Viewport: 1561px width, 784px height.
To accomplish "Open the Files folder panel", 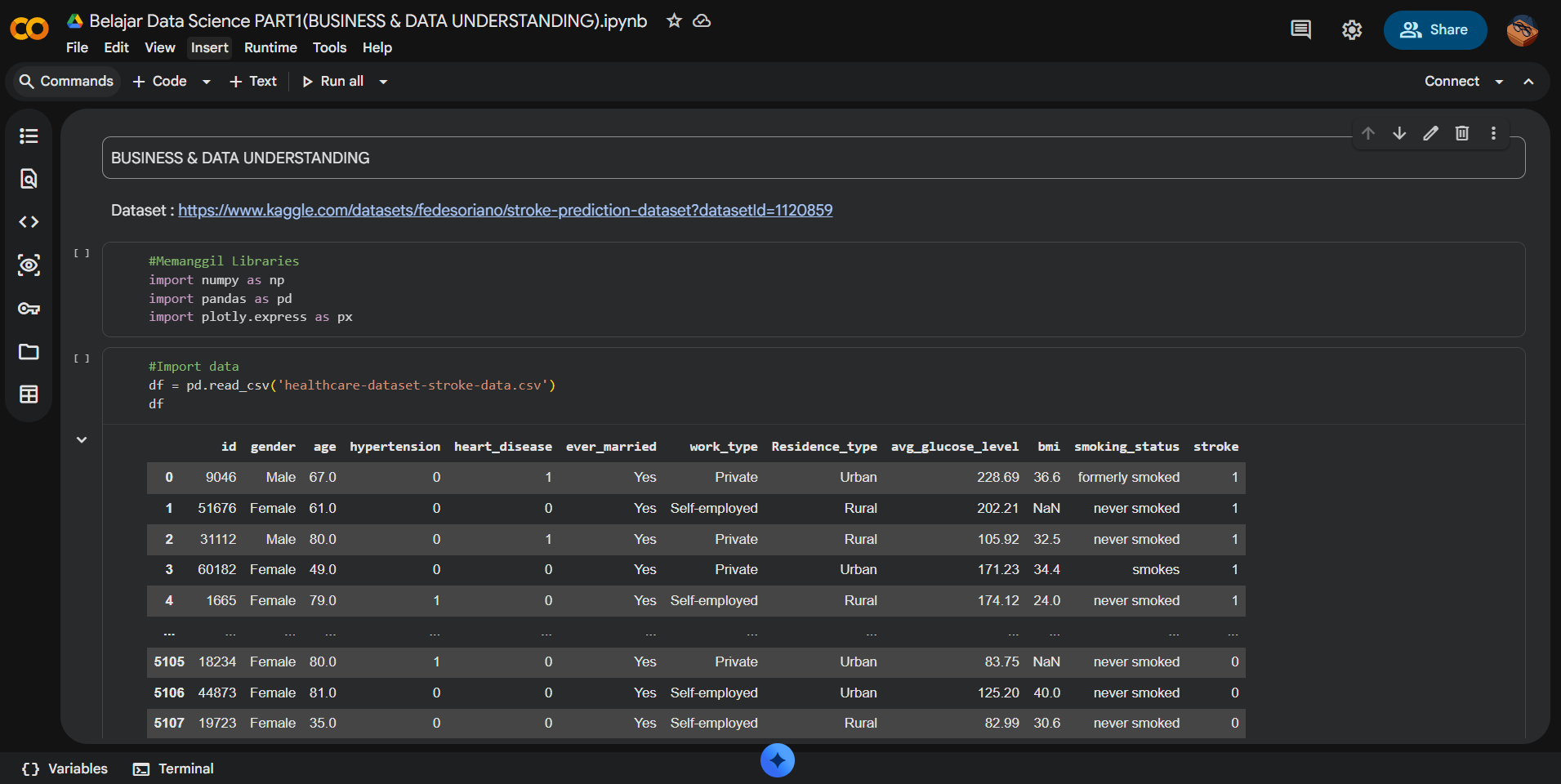I will click(29, 352).
